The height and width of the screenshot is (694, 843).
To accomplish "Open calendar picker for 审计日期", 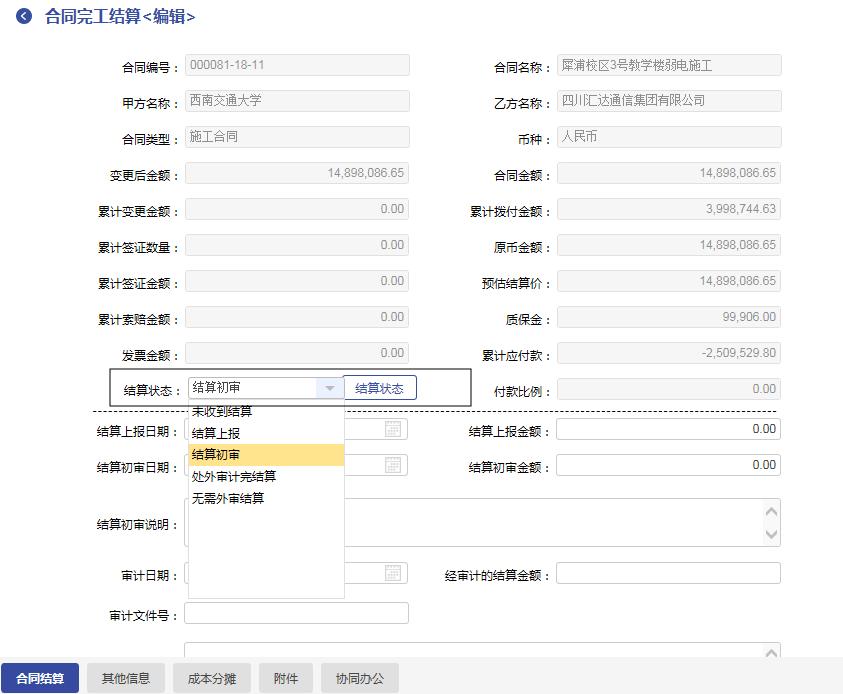I will point(394,573).
